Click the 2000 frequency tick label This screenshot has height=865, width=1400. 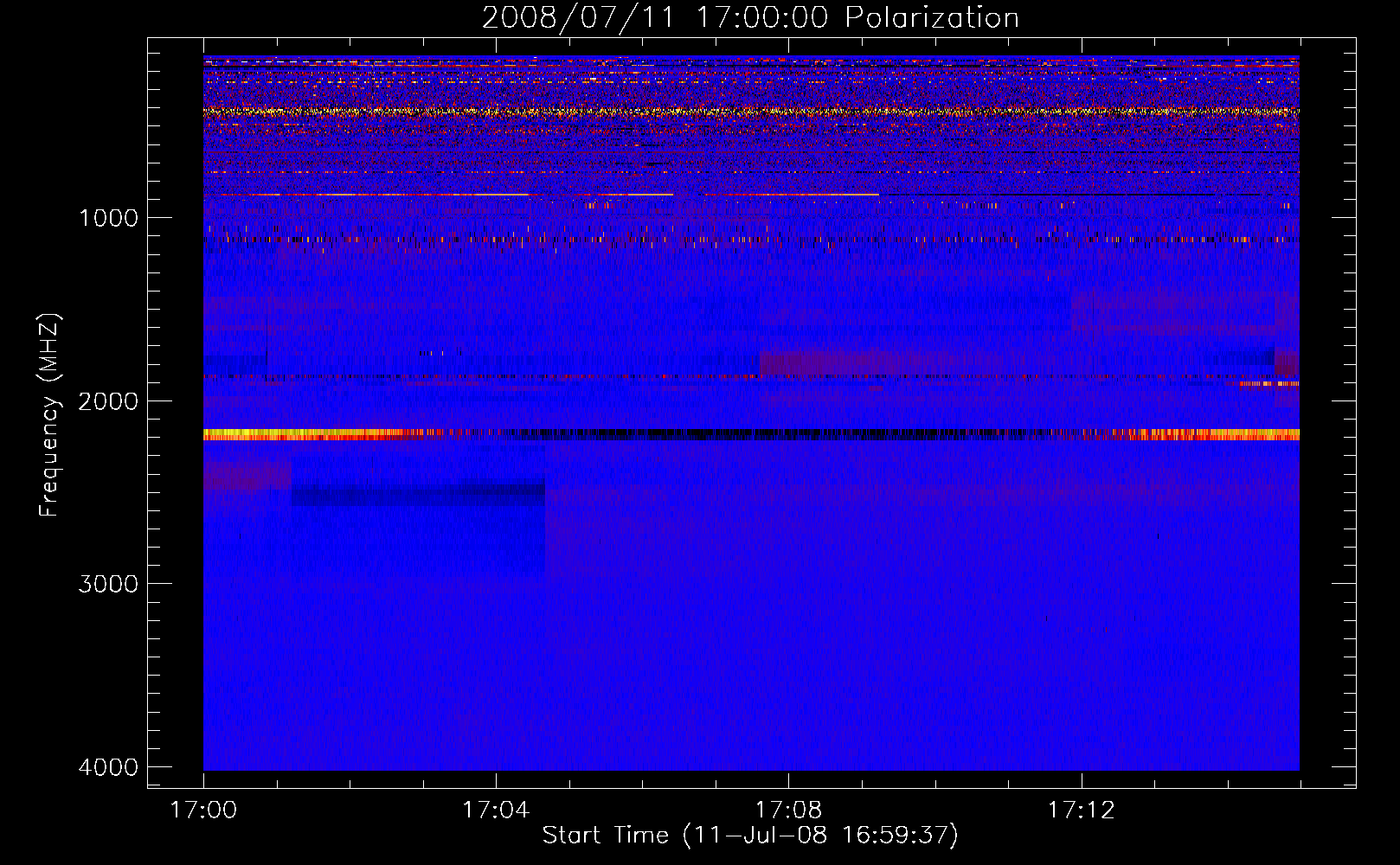pyautogui.click(x=108, y=401)
